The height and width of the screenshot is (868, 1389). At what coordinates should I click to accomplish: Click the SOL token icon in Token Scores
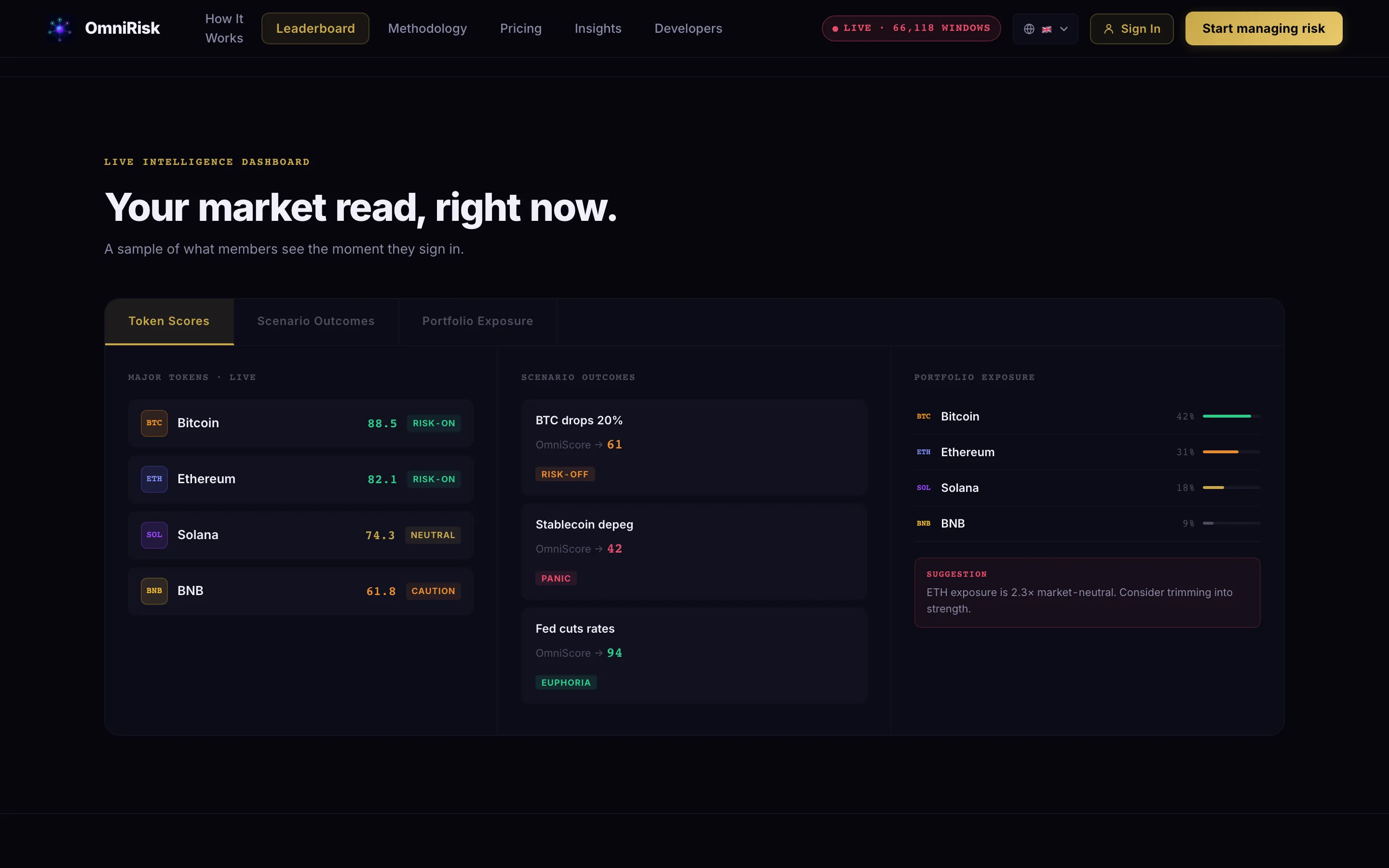click(154, 535)
